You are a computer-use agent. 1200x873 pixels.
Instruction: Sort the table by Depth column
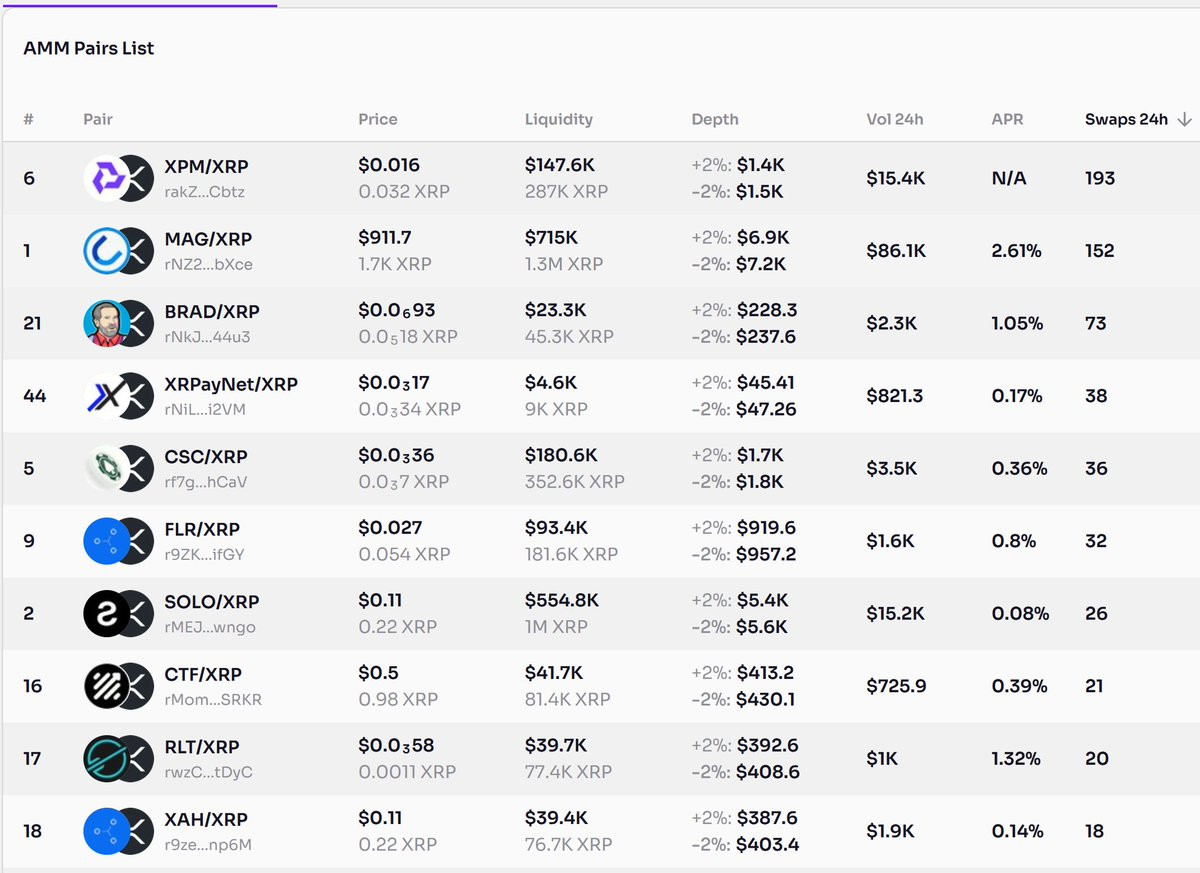click(x=715, y=119)
